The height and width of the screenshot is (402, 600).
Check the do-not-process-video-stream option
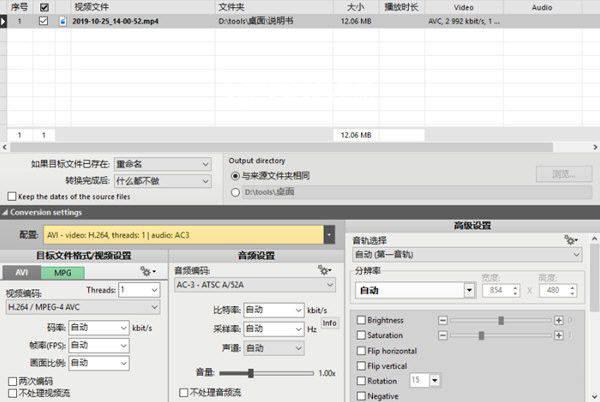12,393
